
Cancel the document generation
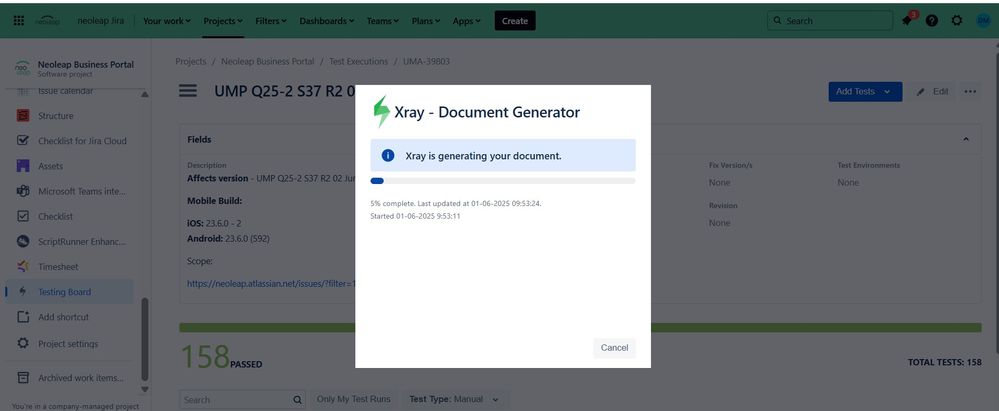click(614, 348)
